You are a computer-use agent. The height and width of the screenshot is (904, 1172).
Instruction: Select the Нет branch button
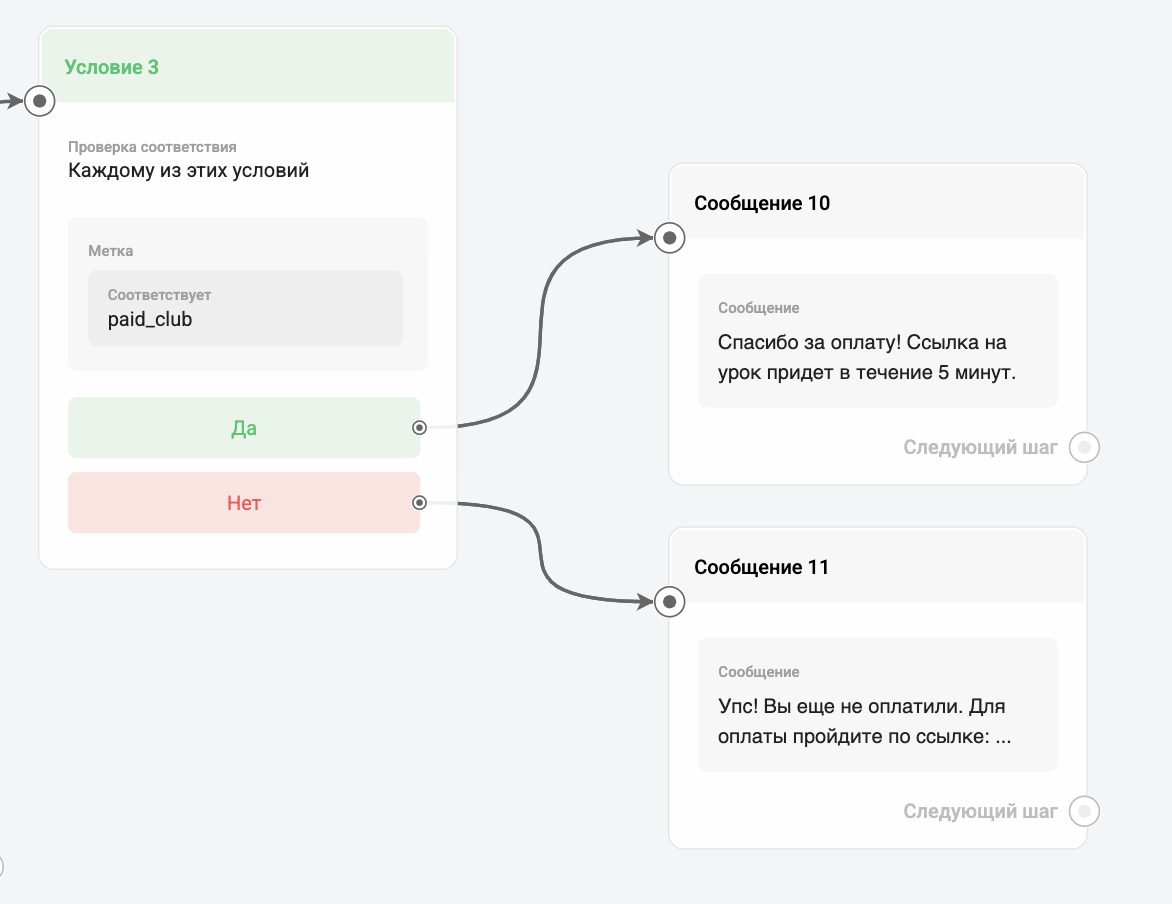pos(244,502)
